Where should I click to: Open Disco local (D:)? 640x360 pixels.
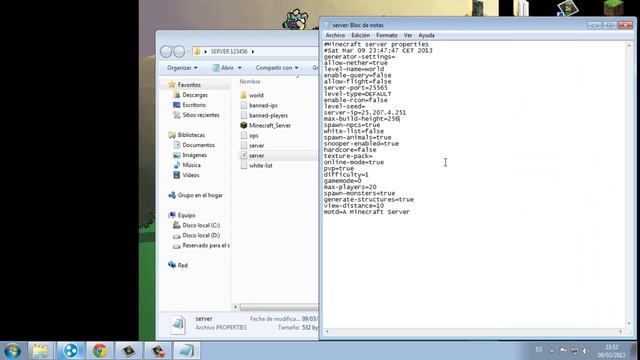click(x=201, y=235)
